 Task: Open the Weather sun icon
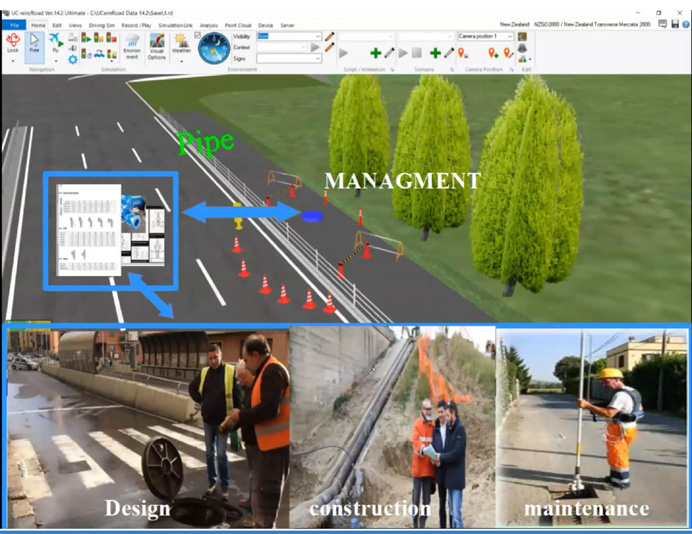(x=181, y=41)
